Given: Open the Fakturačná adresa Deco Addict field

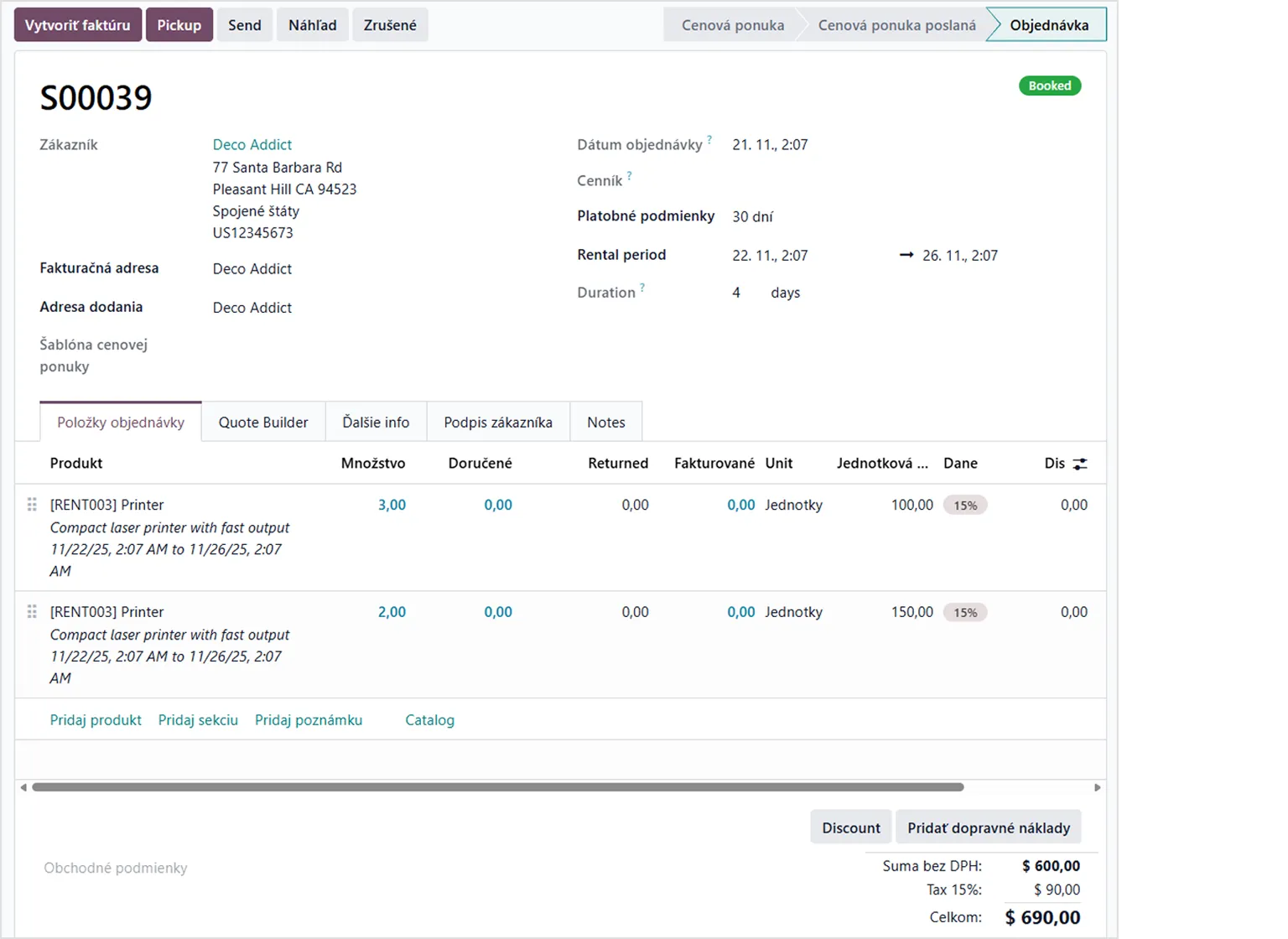Looking at the screenshot, I should point(252,269).
